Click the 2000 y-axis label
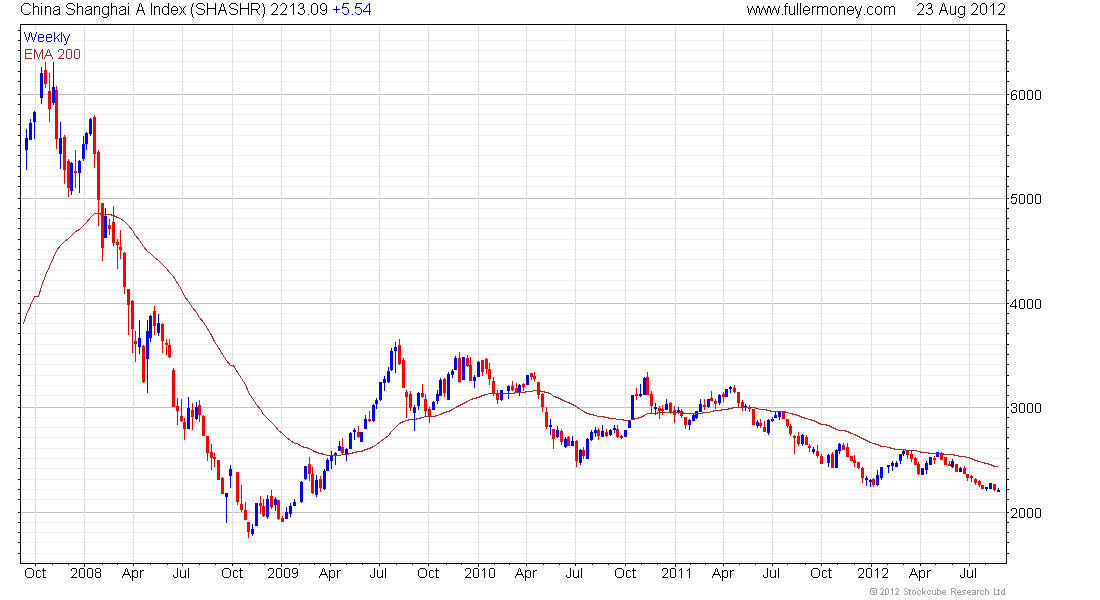 (x=1026, y=513)
